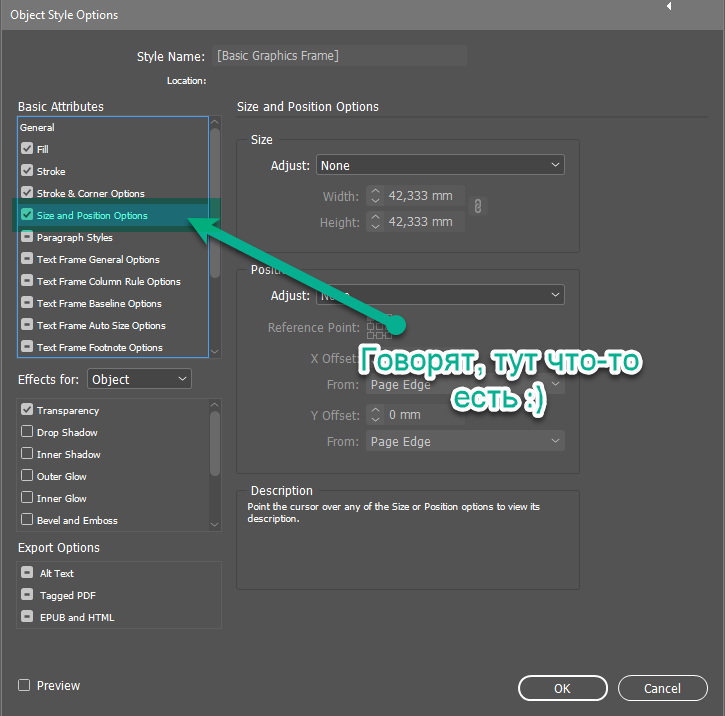The width and height of the screenshot is (725, 716).
Task: Toggle Text Frame Baseline Options checkbox
Action: point(27,303)
